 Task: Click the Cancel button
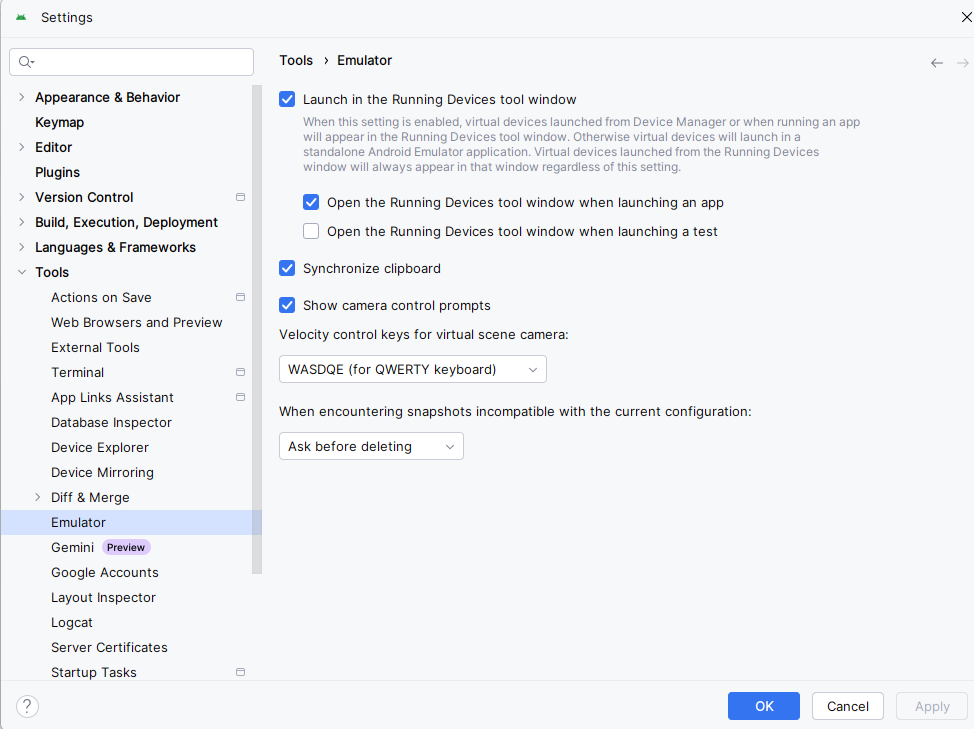(x=847, y=706)
